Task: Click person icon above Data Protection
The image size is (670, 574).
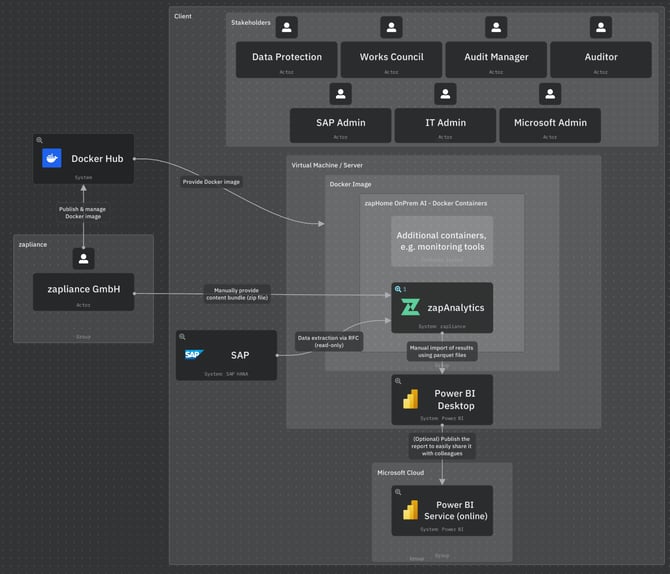Action: coord(287,28)
